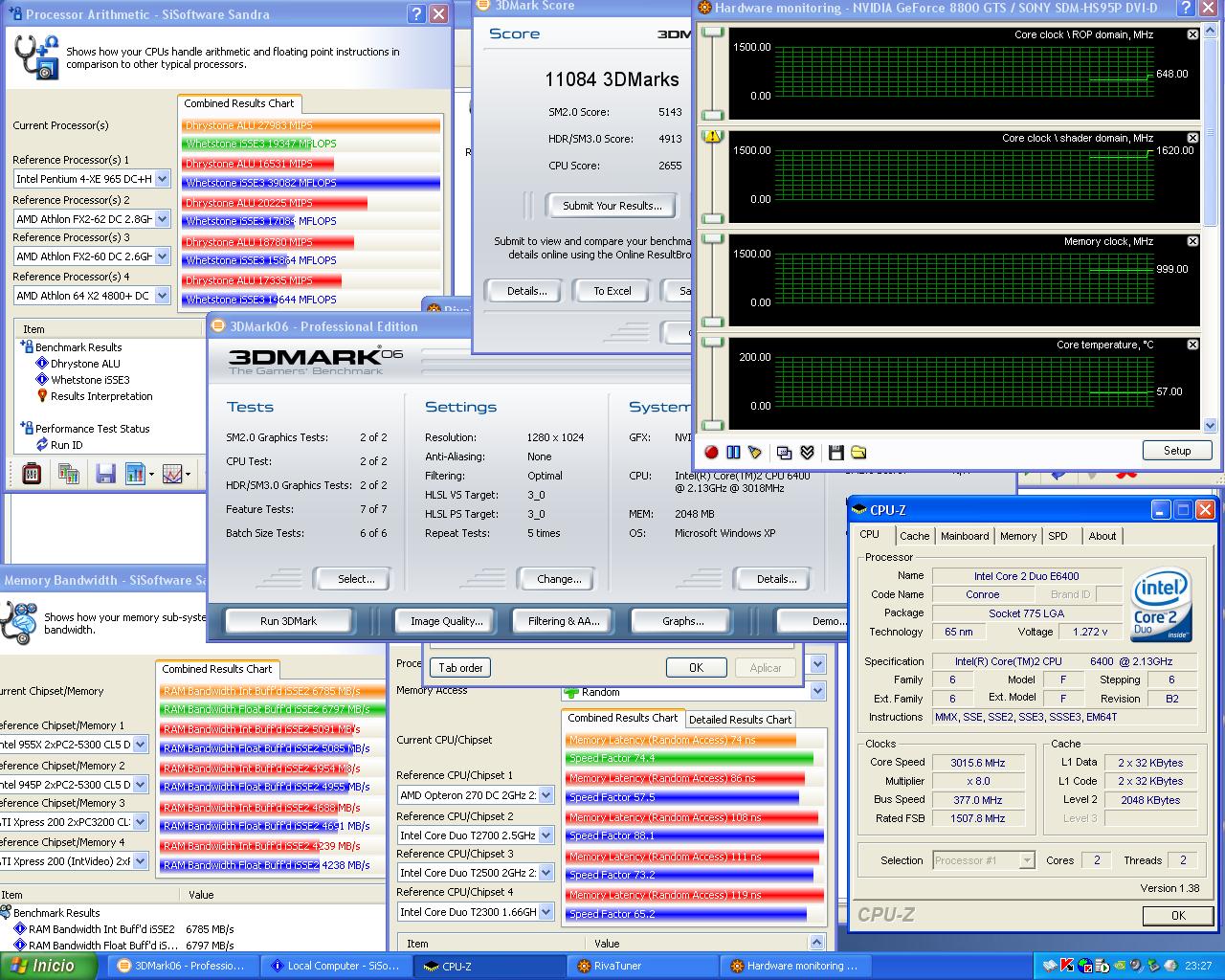1225x980 pixels.
Task: Click the Sandra options icon with sliders
Action: pyautogui.click(x=32, y=473)
